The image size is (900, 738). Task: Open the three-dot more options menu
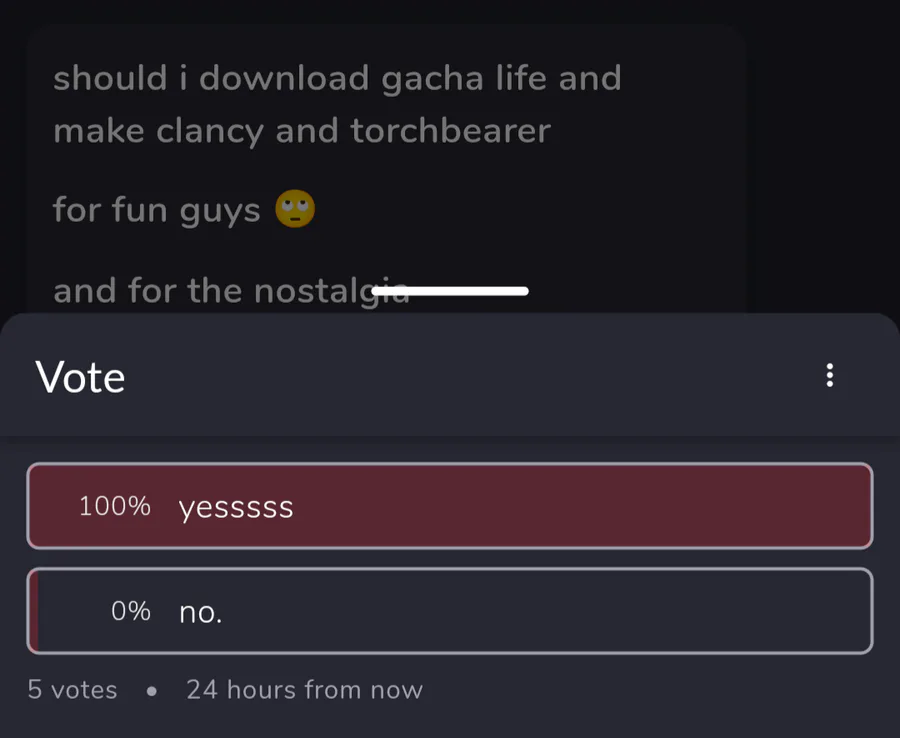[x=829, y=376]
